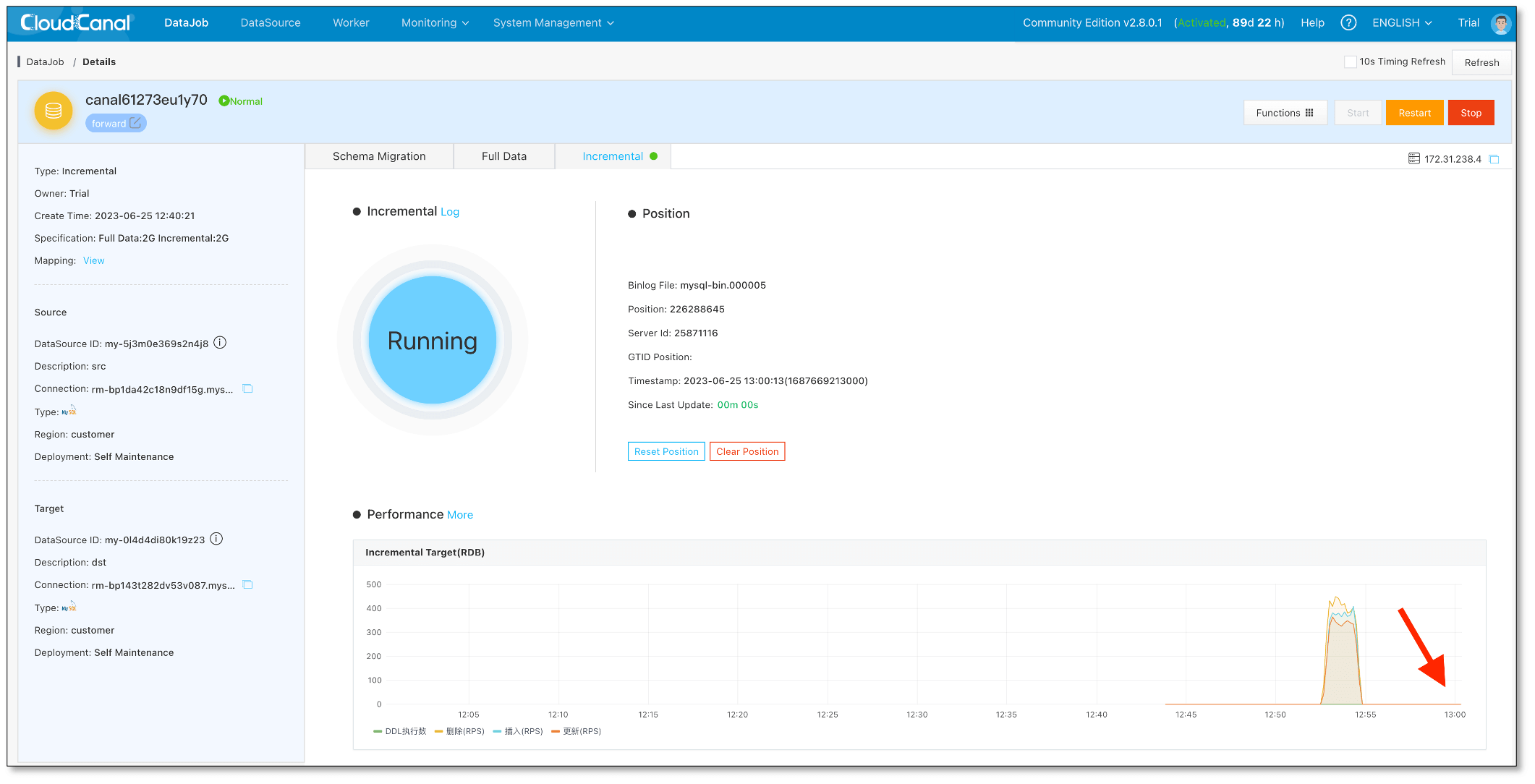The width and height of the screenshot is (1535, 784).
Task: Open the Incremental Log link
Action: [449, 212]
